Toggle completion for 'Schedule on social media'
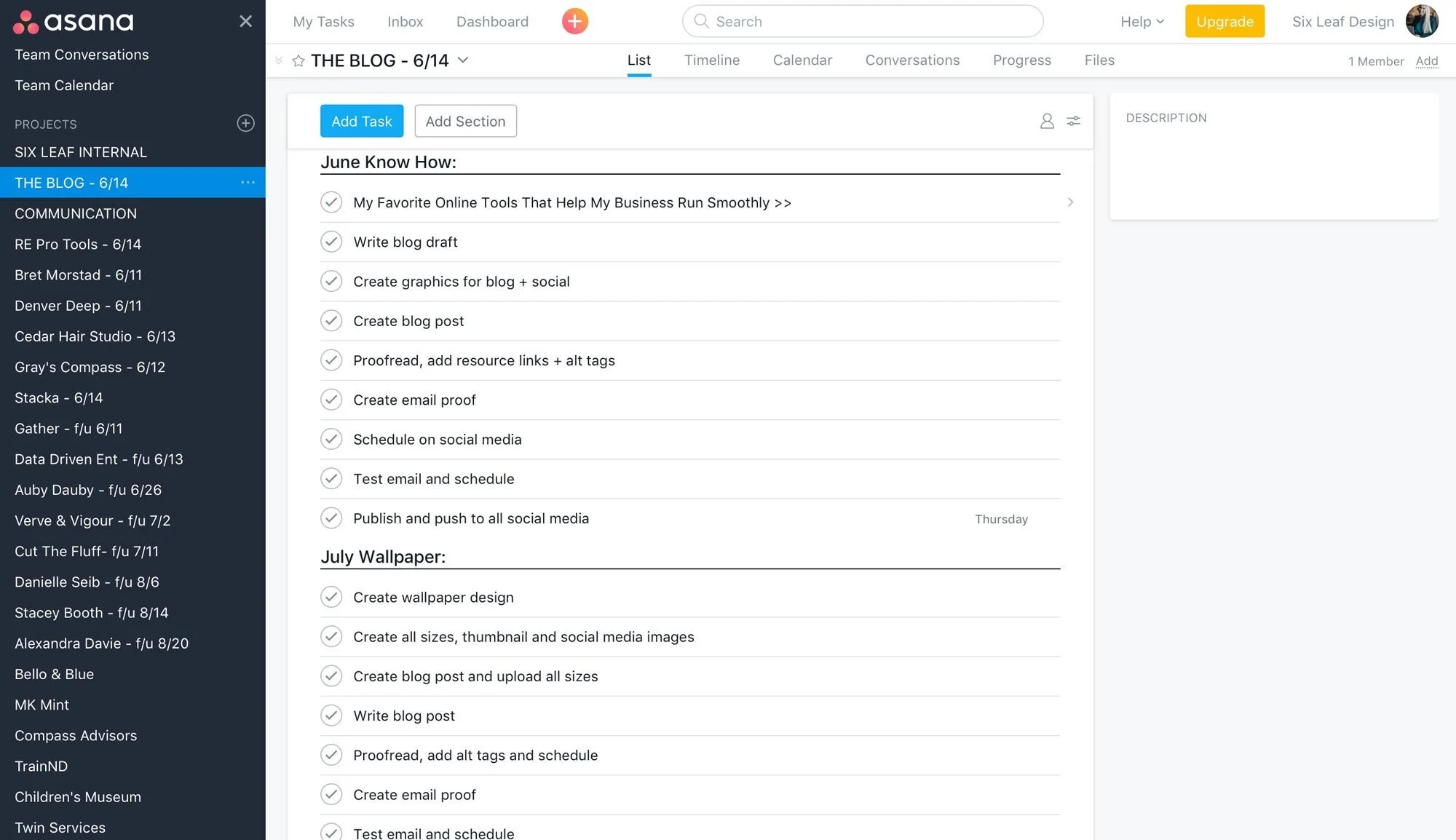The image size is (1456, 840). [x=331, y=439]
